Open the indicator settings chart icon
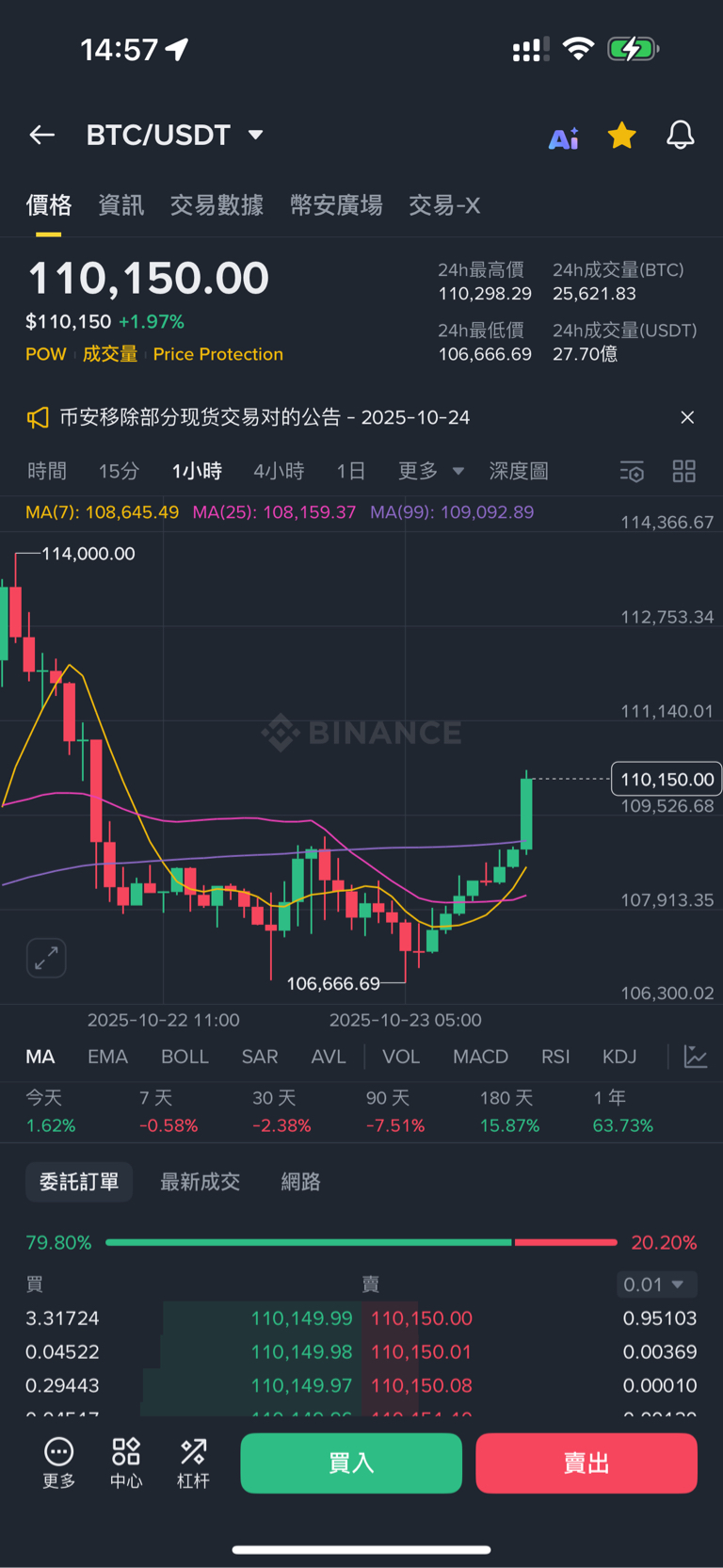 click(696, 1057)
